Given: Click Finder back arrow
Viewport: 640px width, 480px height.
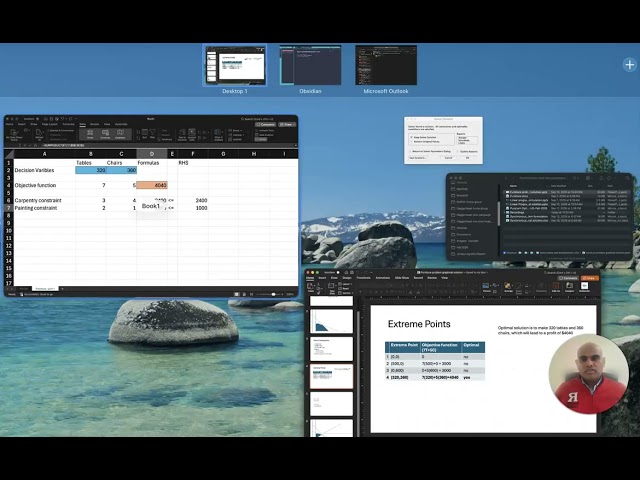Looking at the screenshot, I should pyautogui.click(x=506, y=178).
